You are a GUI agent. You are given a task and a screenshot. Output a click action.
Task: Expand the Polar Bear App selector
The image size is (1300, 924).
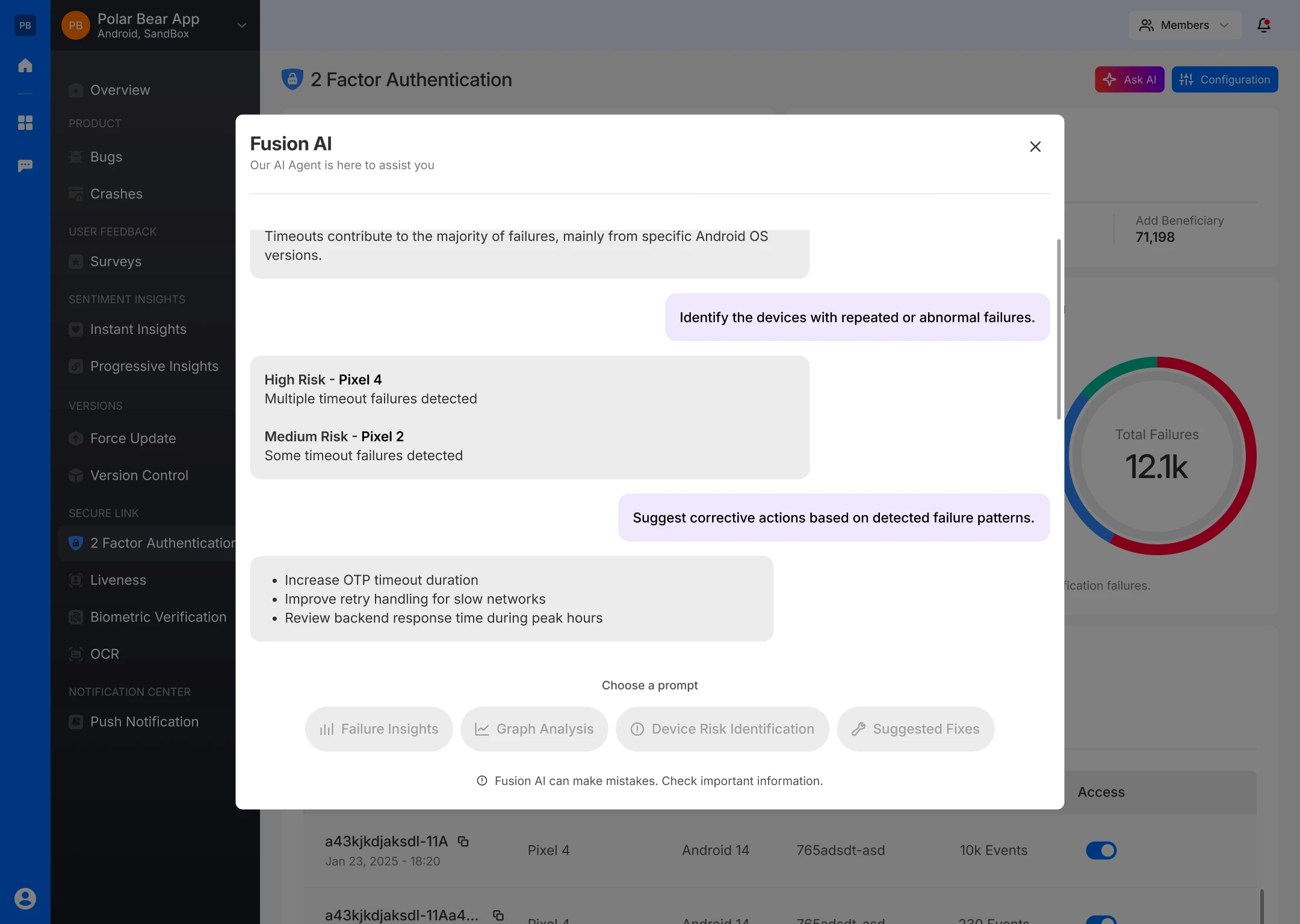click(241, 25)
